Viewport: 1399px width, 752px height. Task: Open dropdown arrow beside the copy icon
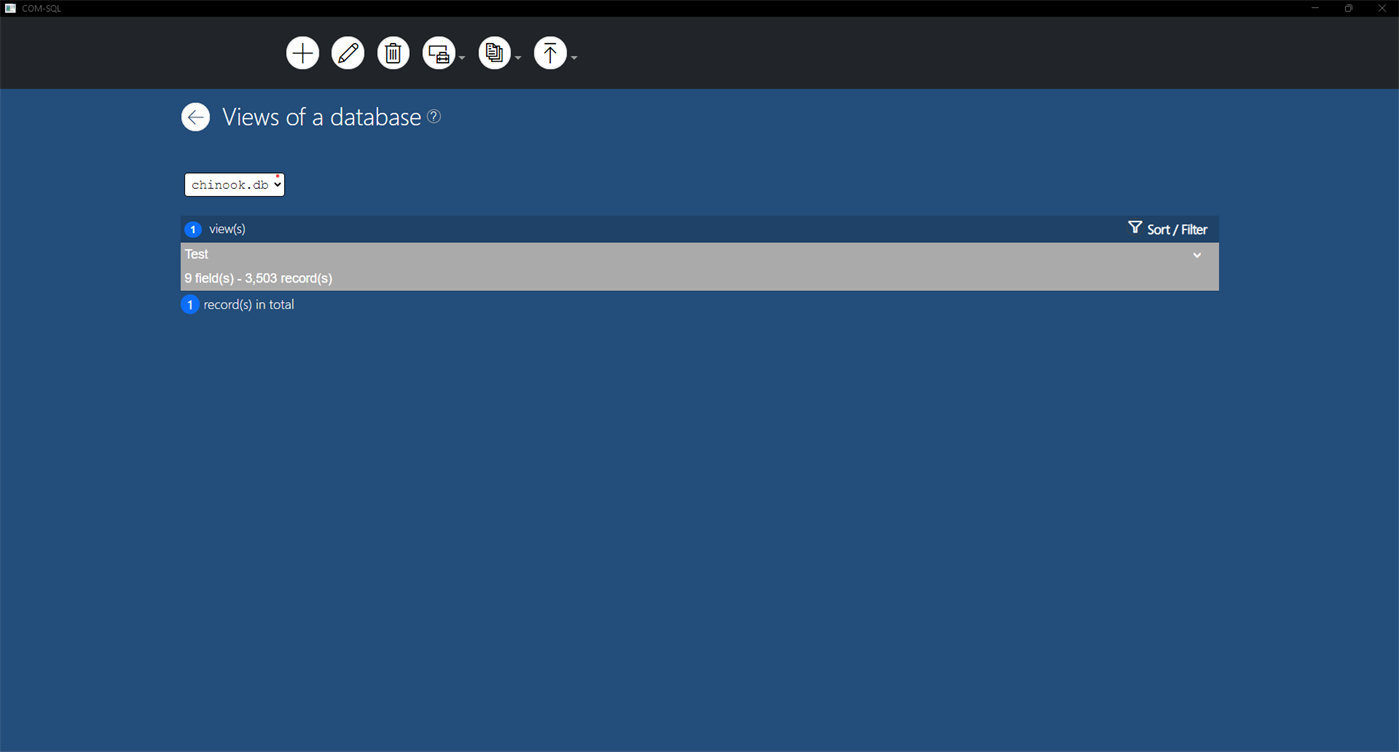[x=518, y=58]
